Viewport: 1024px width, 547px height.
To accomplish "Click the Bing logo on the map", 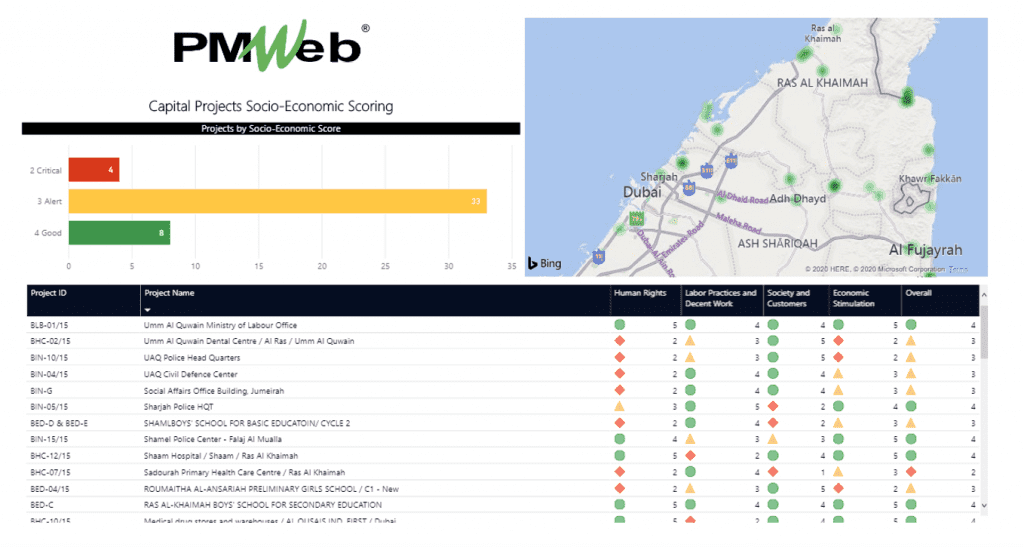I will click(x=546, y=263).
